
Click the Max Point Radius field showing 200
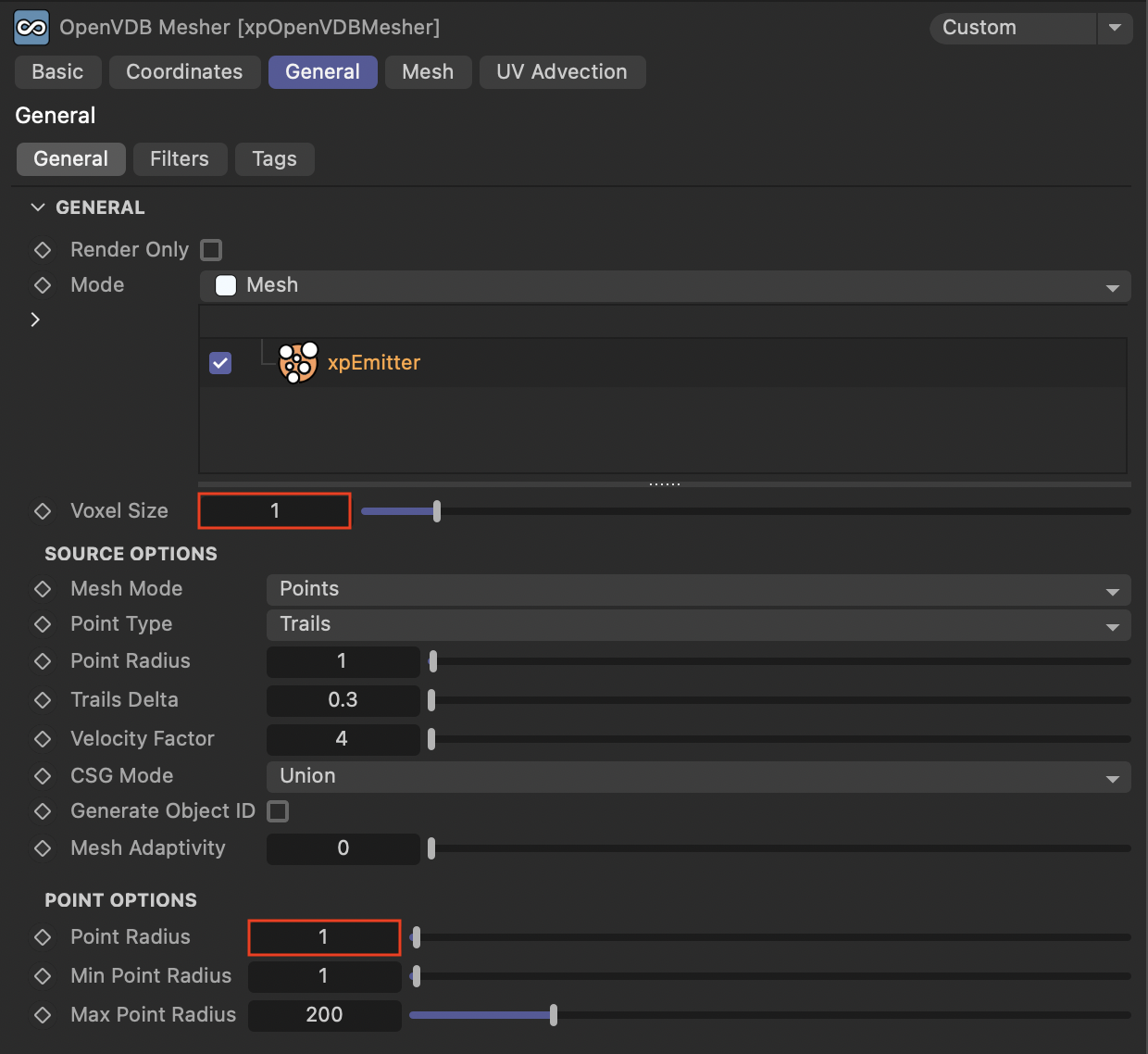click(x=324, y=1015)
